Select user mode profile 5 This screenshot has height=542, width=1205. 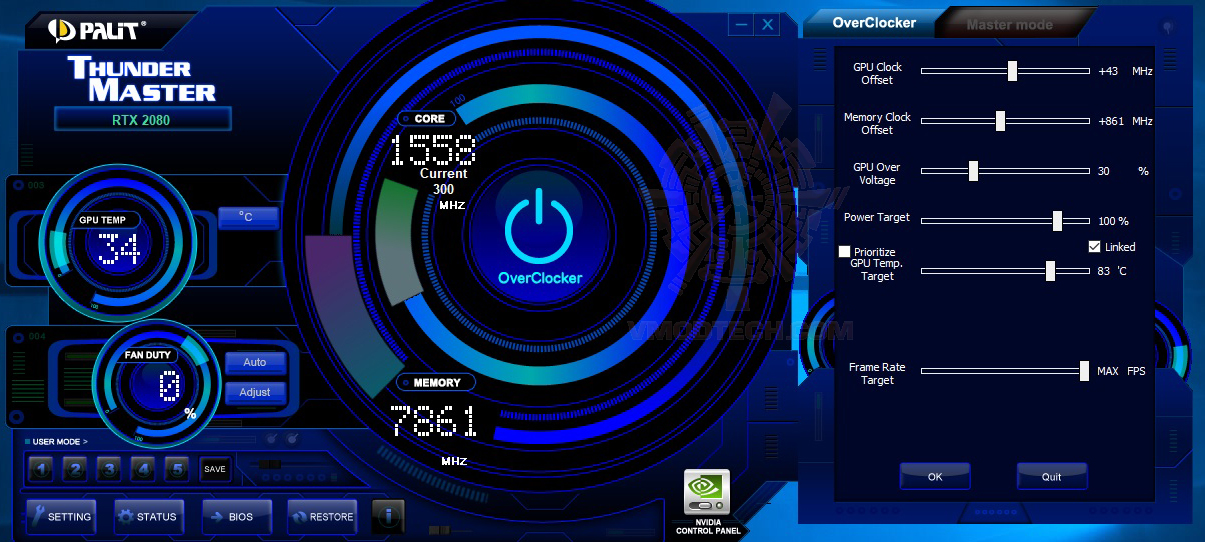click(x=177, y=468)
